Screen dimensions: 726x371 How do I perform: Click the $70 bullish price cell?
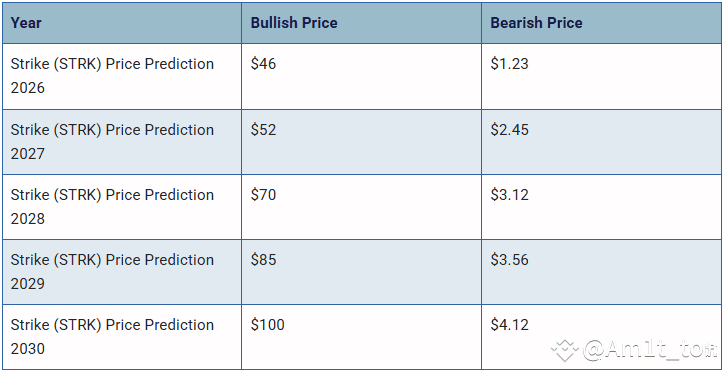361,207
